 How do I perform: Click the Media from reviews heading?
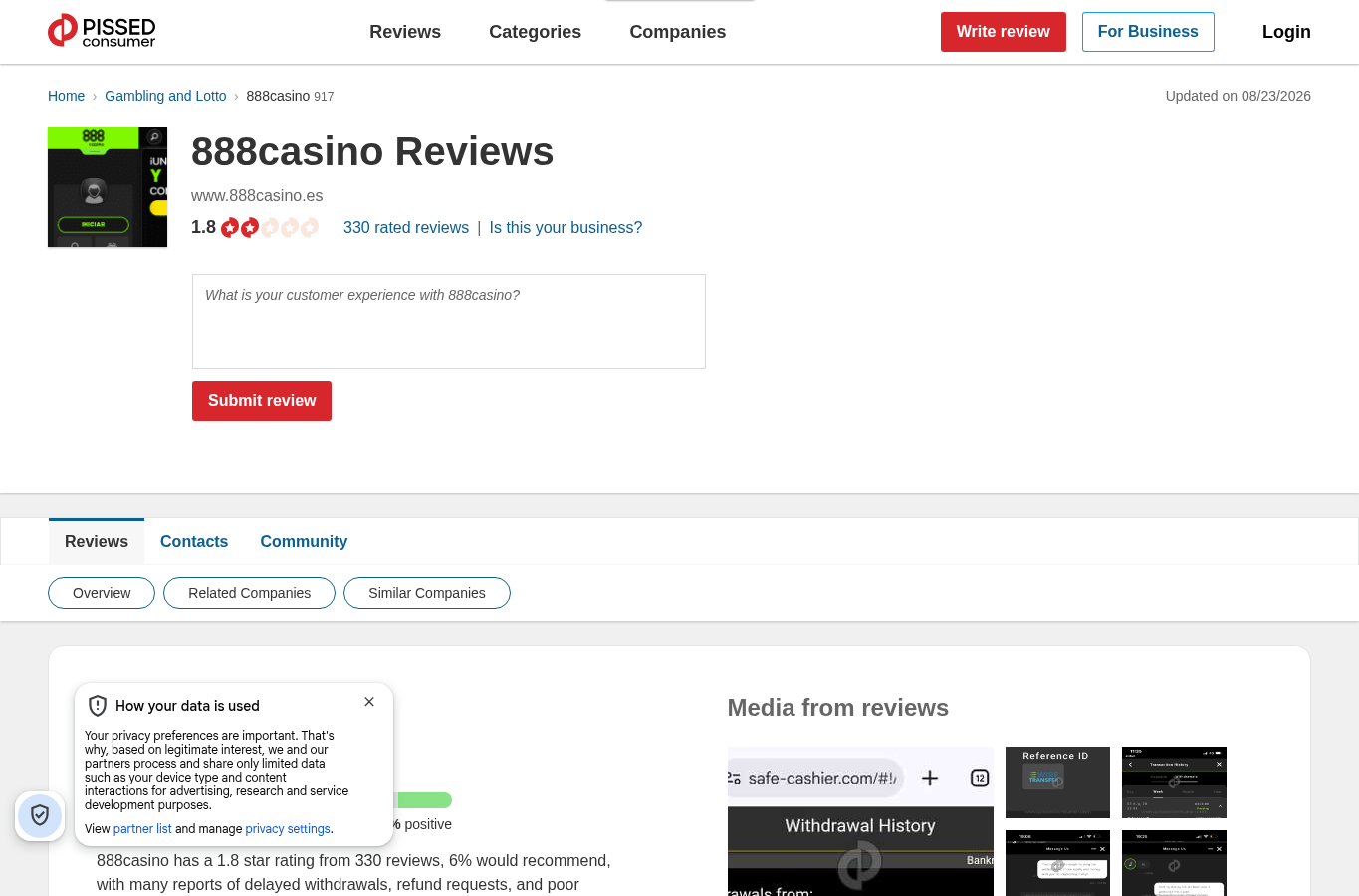pyautogui.click(x=838, y=708)
